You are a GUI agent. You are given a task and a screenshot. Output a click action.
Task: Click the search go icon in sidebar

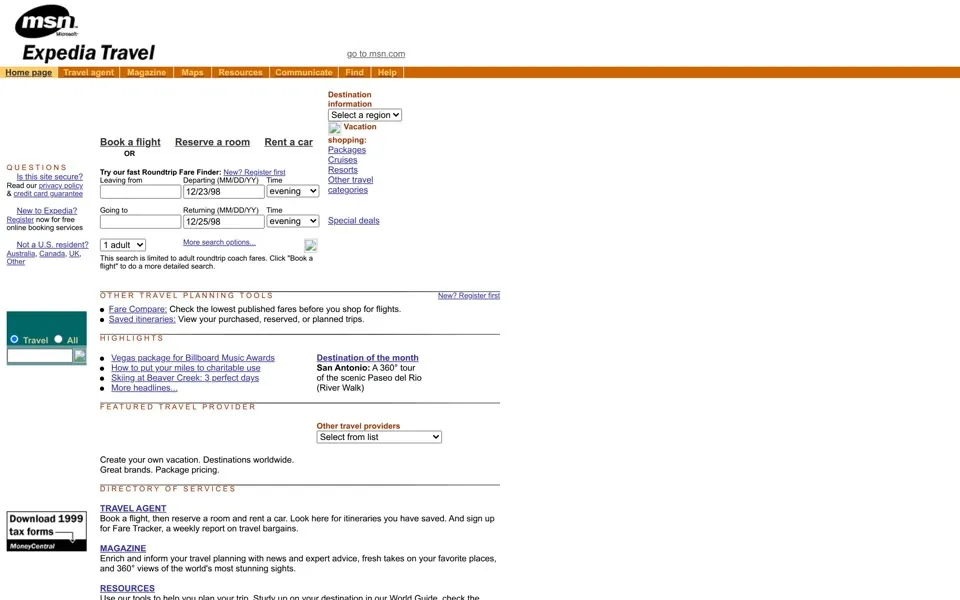[80, 356]
